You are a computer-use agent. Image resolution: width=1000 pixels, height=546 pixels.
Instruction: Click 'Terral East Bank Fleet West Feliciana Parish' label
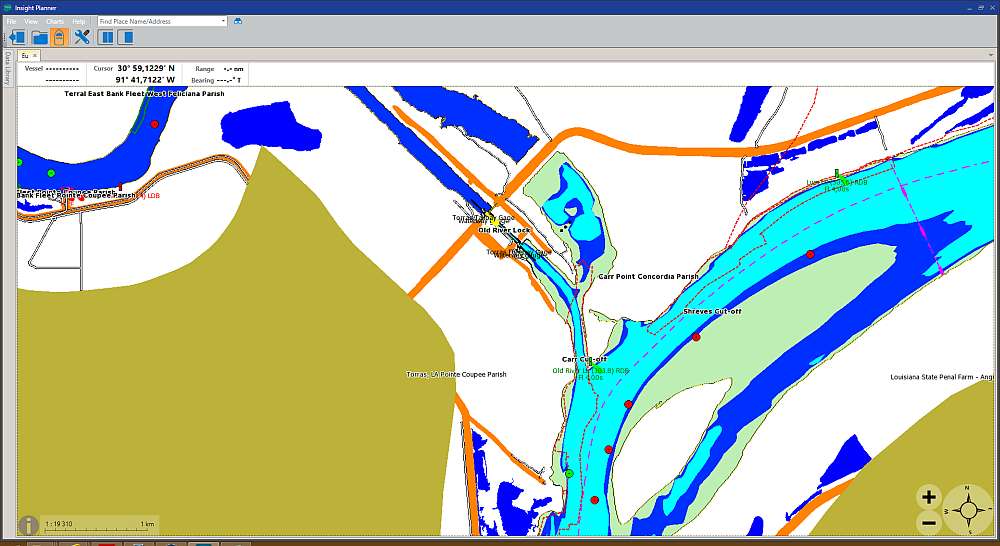coord(144,94)
